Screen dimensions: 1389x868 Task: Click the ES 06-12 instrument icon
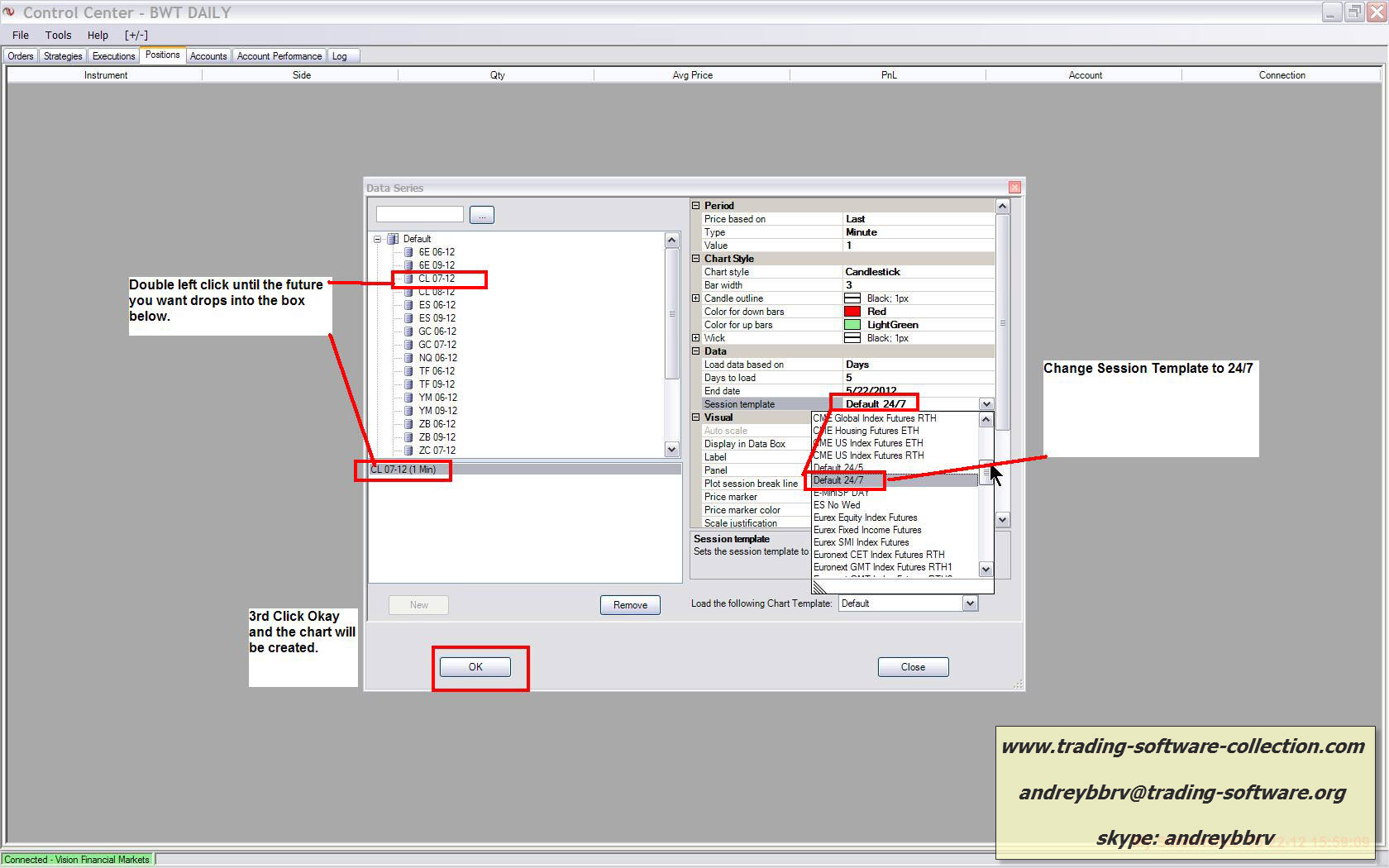coord(408,305)
